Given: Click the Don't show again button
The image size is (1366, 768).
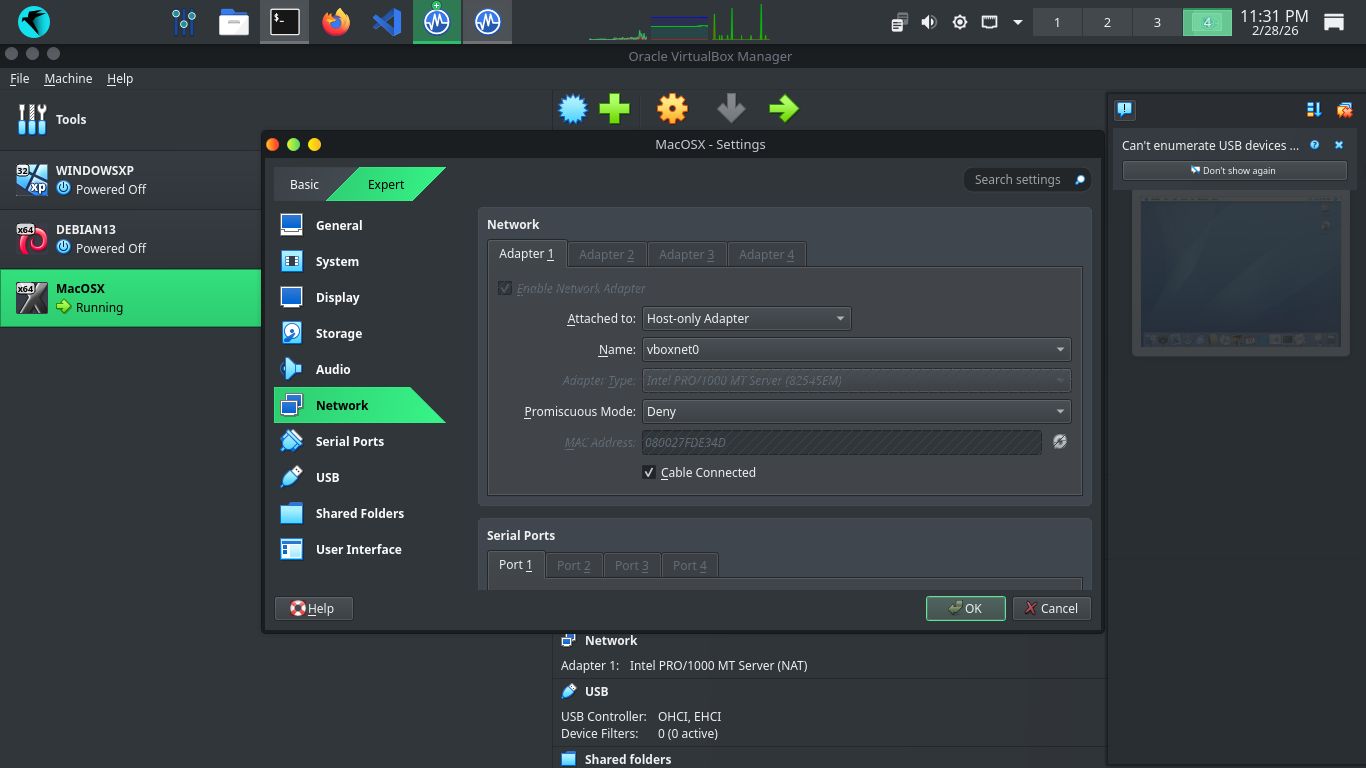Looking at the screenshot, I should [x=1234, y=170].
